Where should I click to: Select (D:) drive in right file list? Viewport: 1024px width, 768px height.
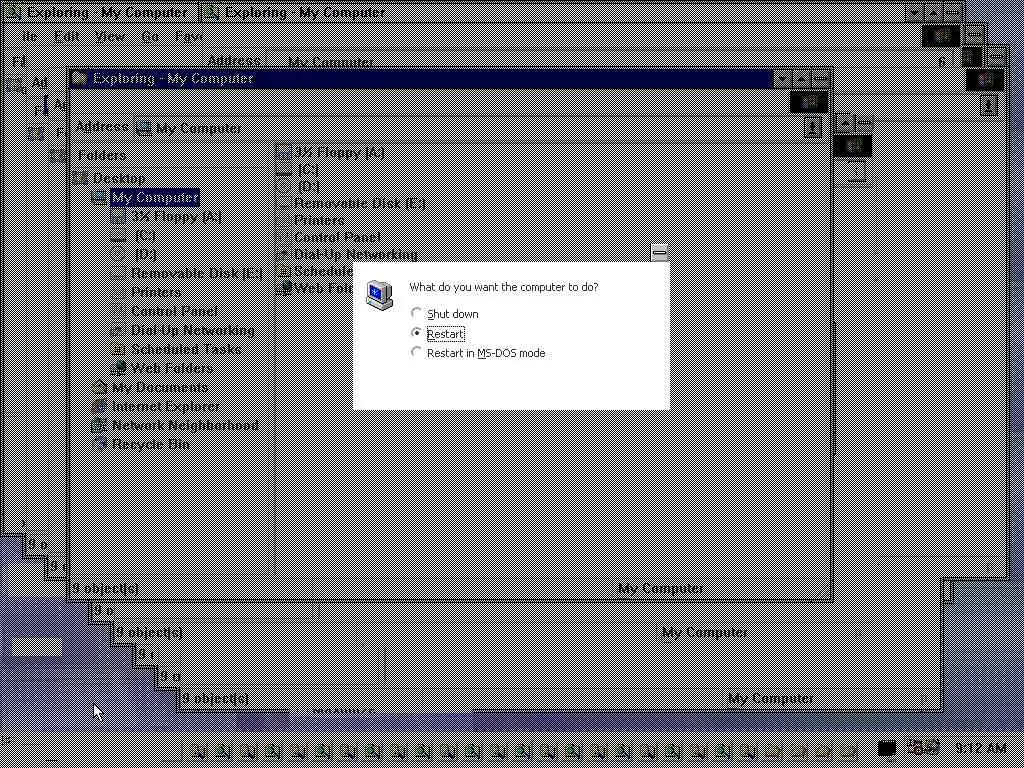click(308, 186)
